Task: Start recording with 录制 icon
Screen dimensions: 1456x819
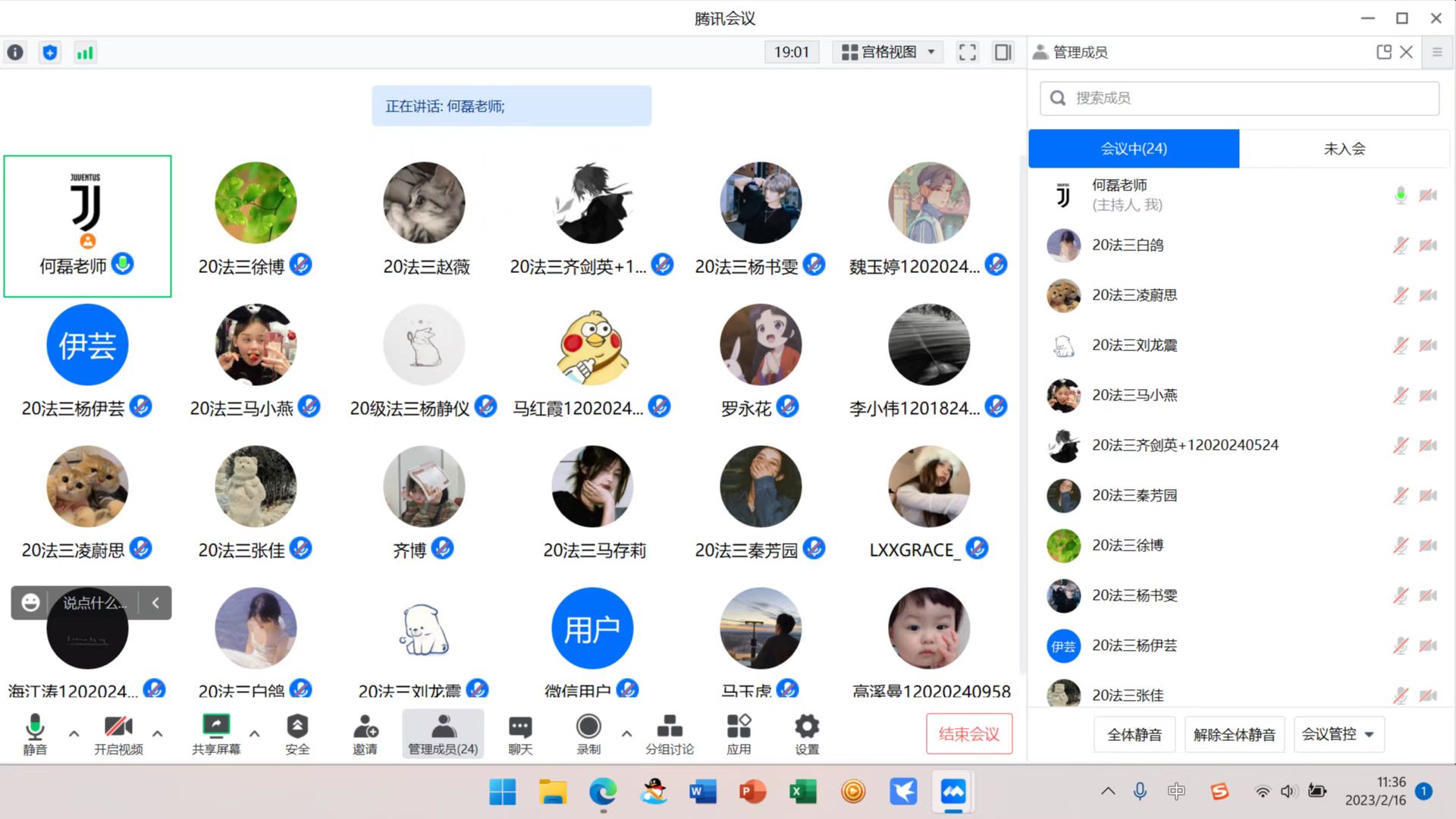Action: 588,727
